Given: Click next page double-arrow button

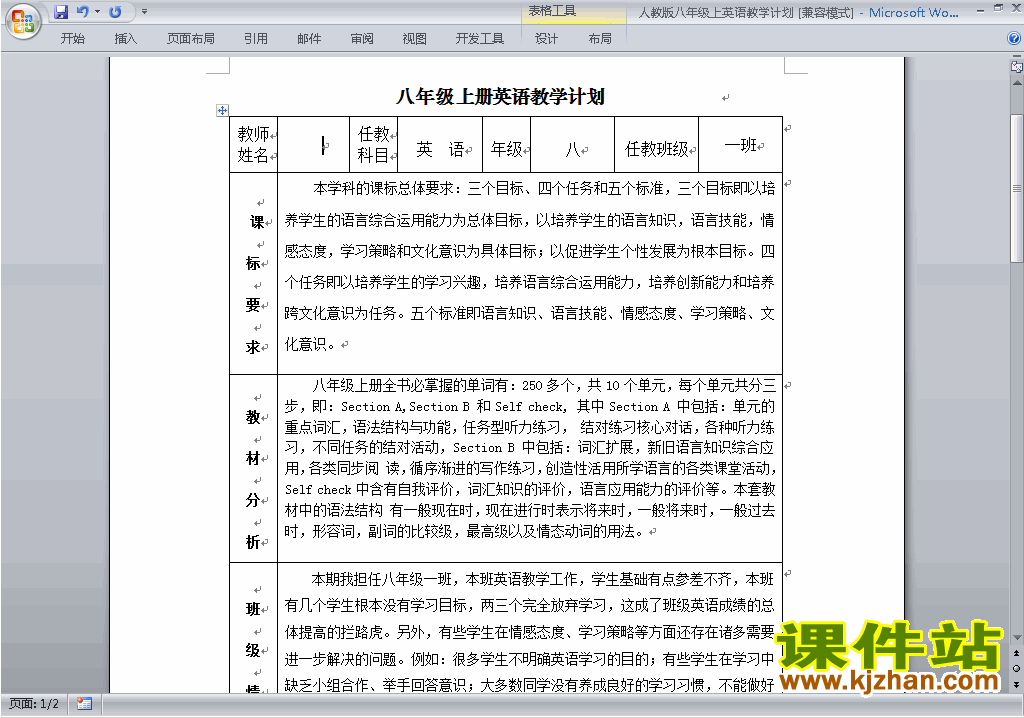Looking at the screenshot, I should tap(1017, 684).
